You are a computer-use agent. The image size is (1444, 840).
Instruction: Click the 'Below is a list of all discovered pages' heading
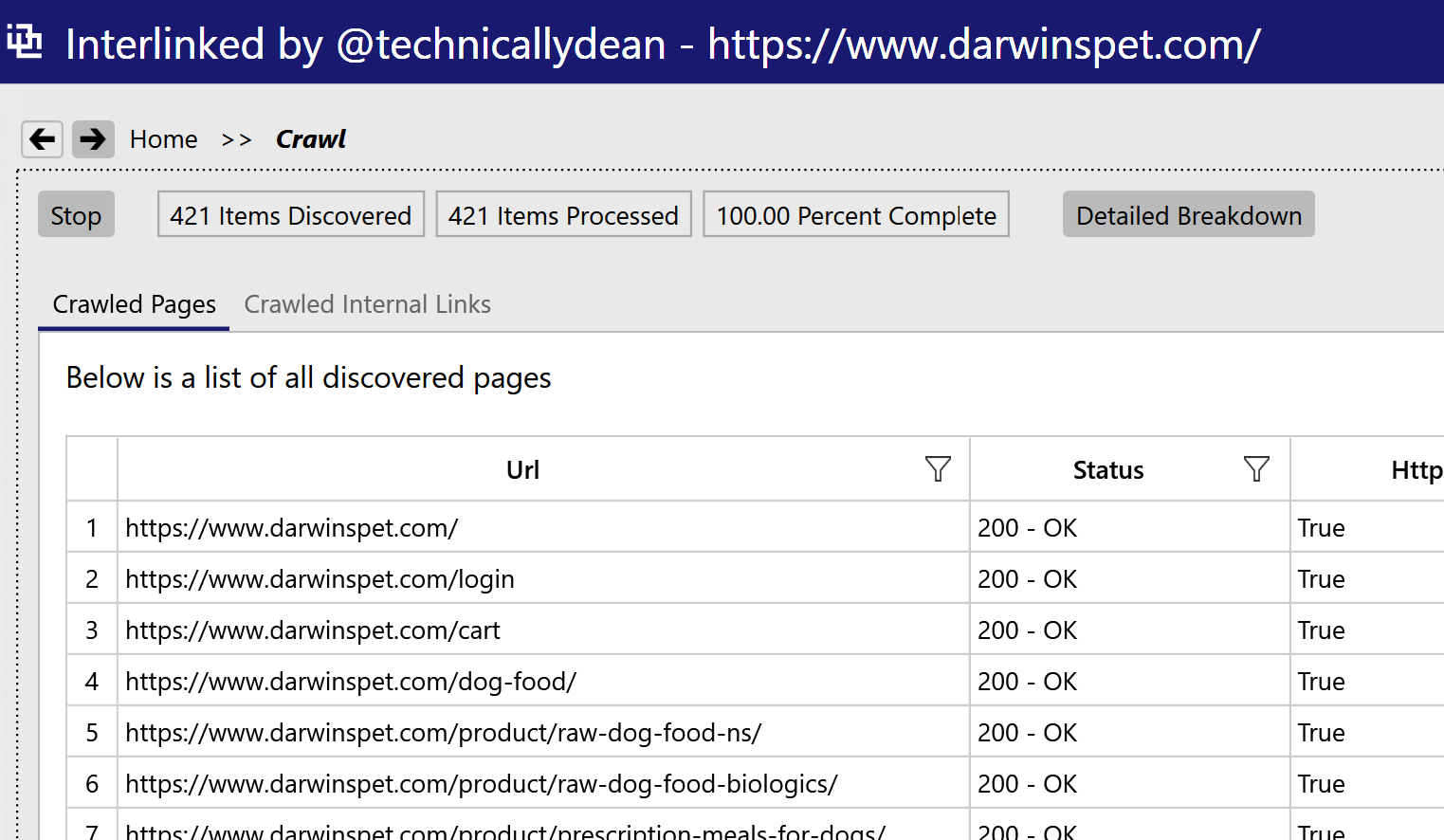[308, 377]
